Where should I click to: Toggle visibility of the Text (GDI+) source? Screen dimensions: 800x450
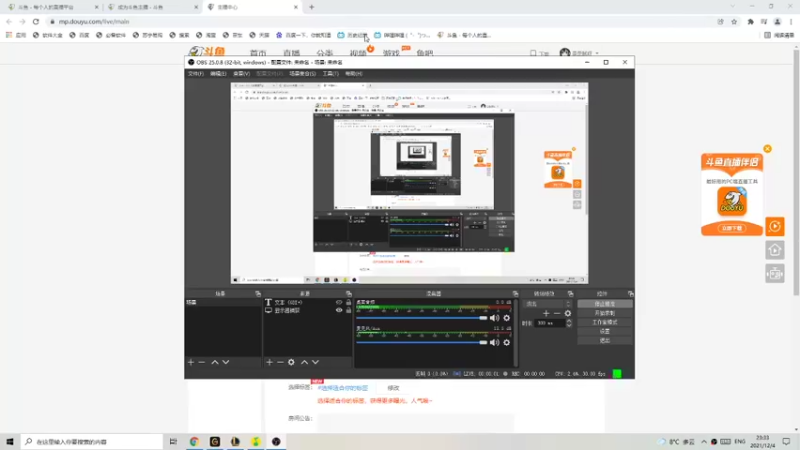(x=339, y=302)
